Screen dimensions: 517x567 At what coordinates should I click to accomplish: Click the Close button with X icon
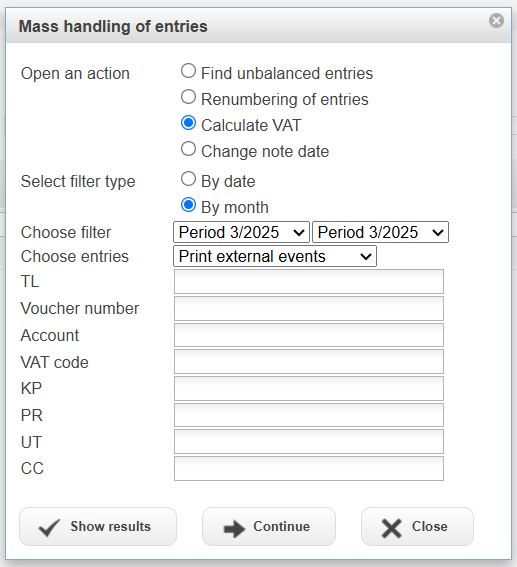[417, 526]
